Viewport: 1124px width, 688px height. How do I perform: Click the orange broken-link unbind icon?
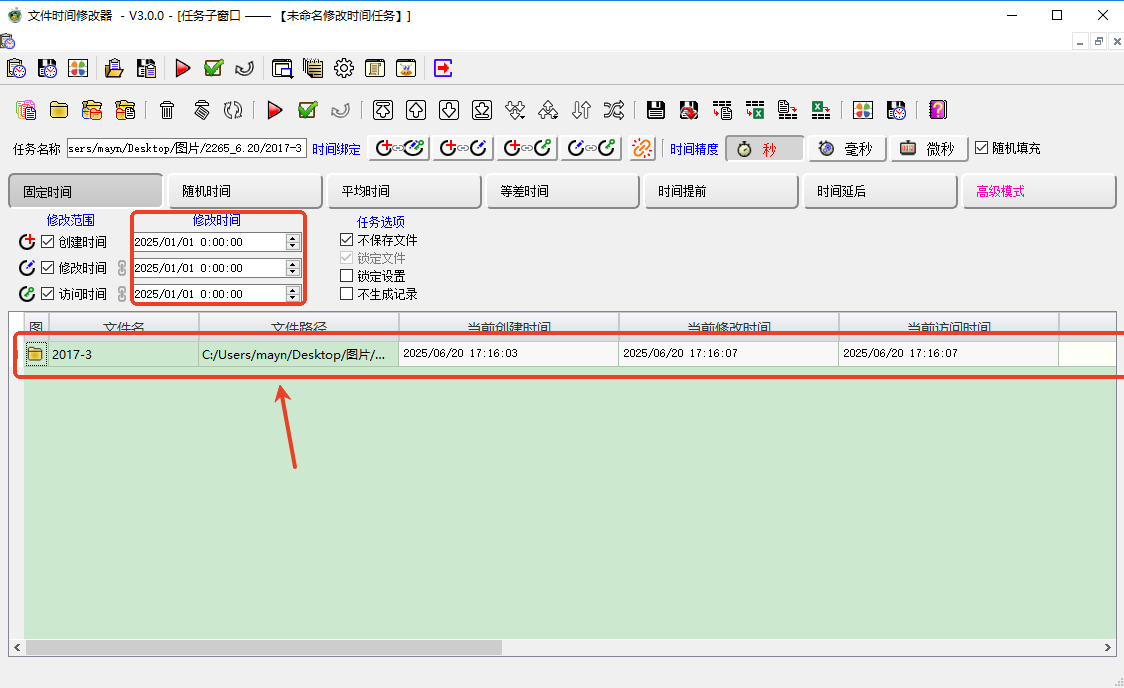(x=642, y=148)
